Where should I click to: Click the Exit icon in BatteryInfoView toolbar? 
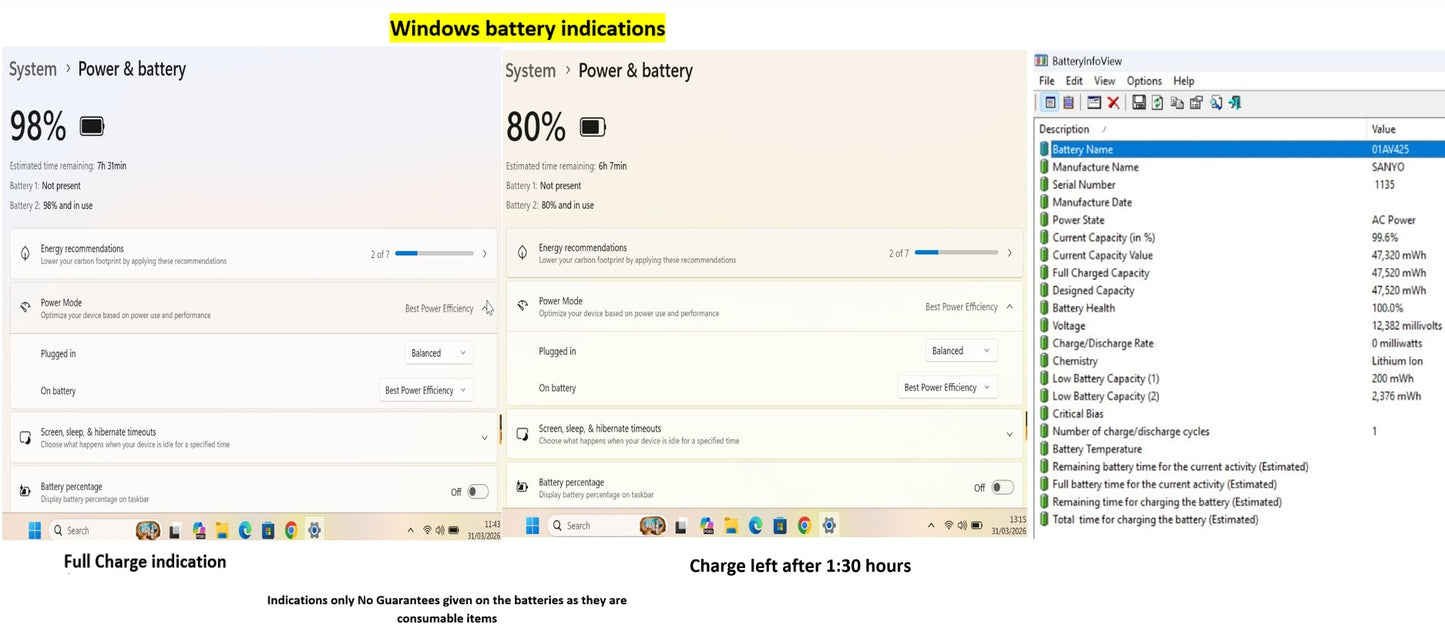pos(1235,102)
